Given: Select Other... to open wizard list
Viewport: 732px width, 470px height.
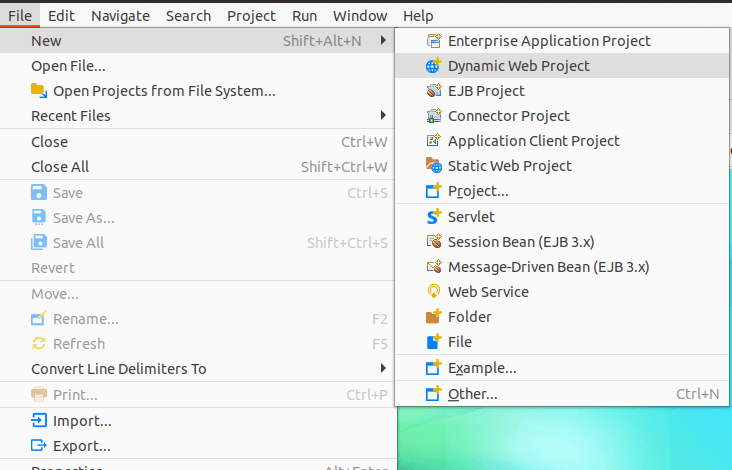Looking at the screenshot, I should (x=472, y=394).
